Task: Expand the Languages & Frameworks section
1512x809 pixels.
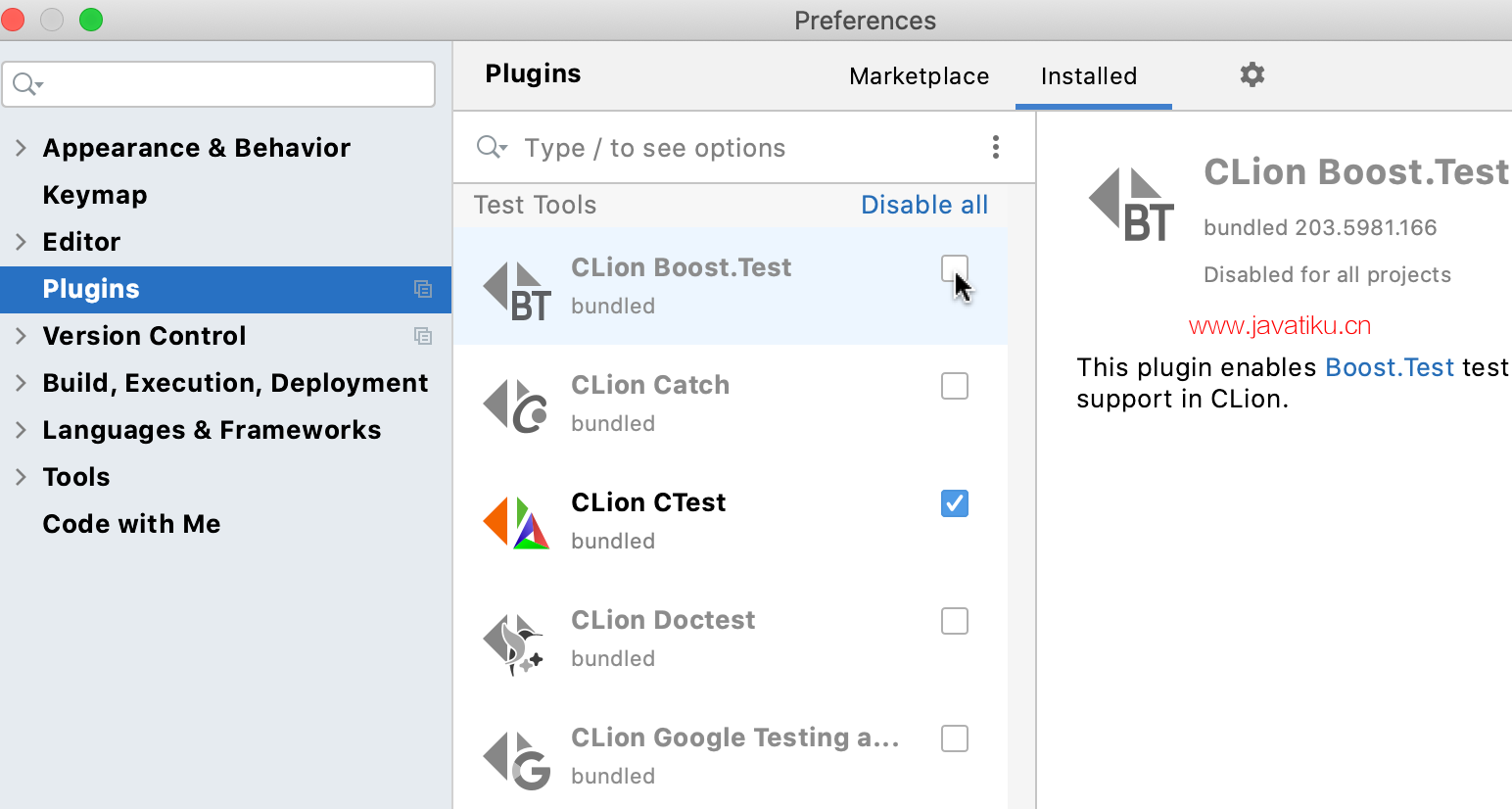Action: pyautogui.click(x=21, y=430)
